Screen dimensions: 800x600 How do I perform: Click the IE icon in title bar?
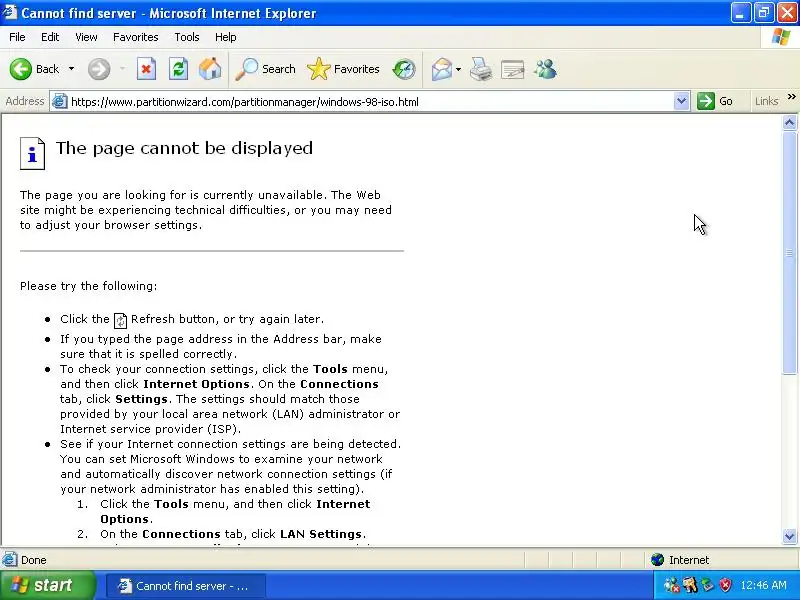10,12
